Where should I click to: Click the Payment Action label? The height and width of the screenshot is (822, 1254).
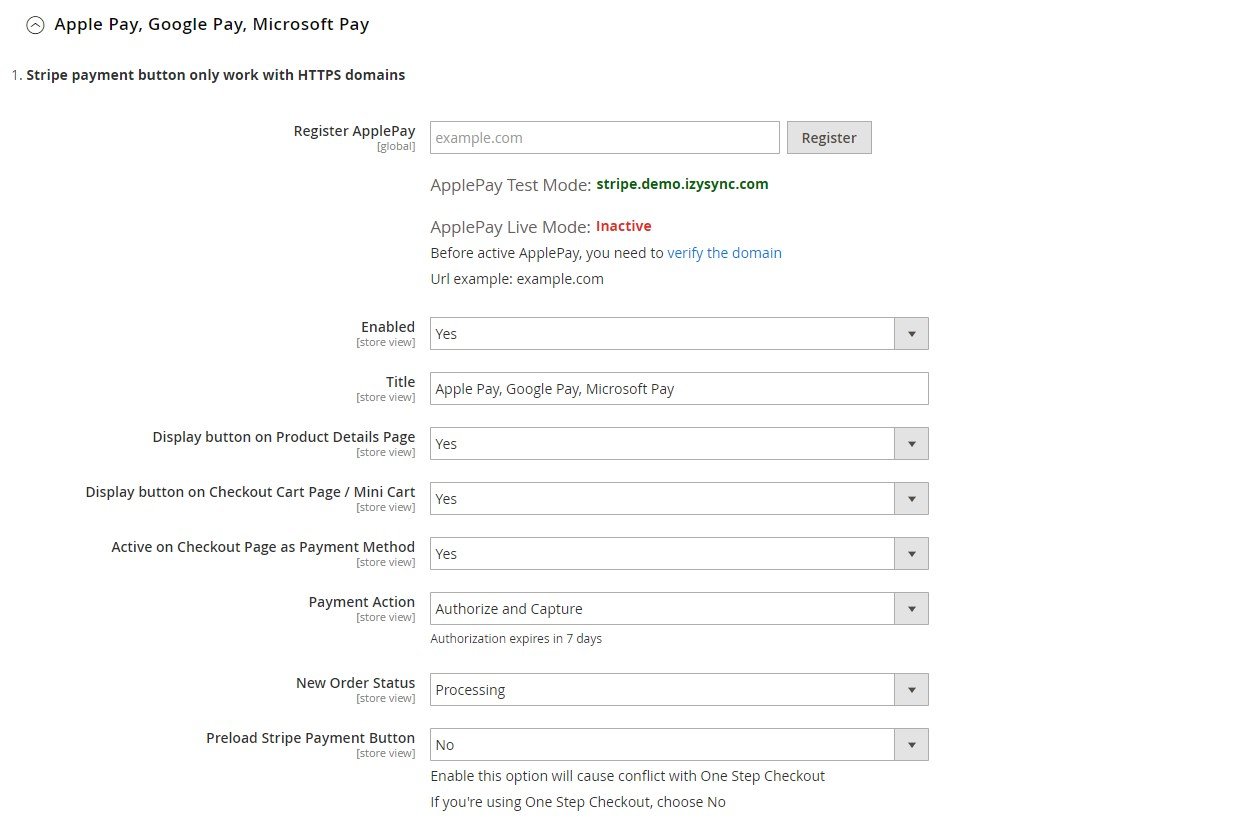point(362,602)
